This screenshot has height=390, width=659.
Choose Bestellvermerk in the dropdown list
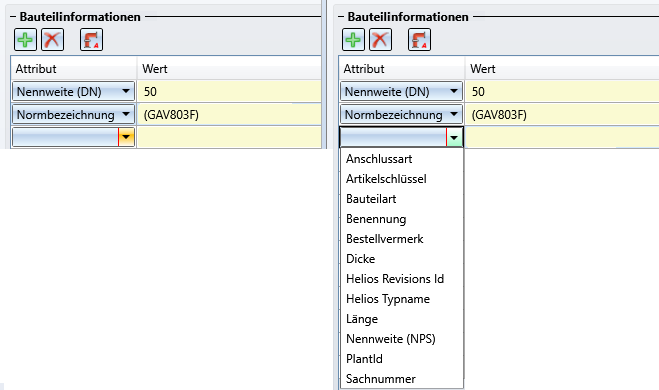tap(384, 239)
